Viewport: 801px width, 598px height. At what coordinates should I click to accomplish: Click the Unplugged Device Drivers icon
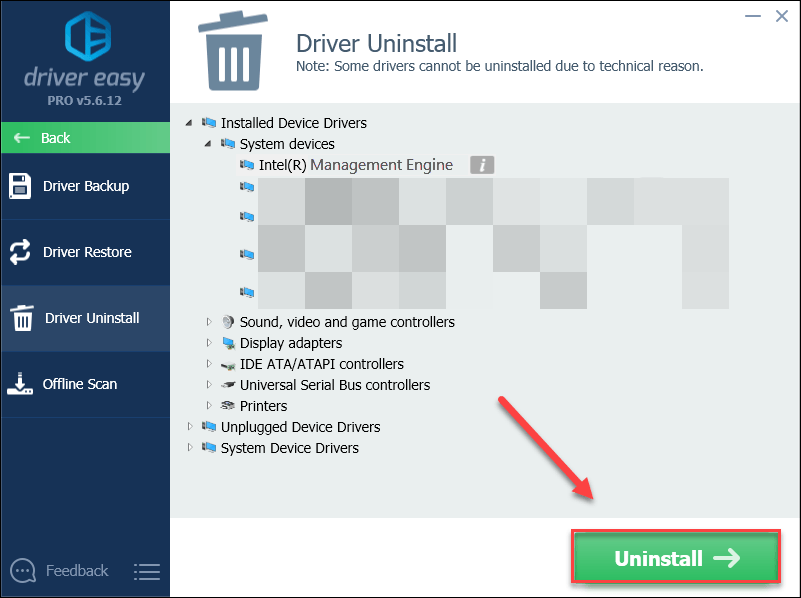(x=208, y=426)
